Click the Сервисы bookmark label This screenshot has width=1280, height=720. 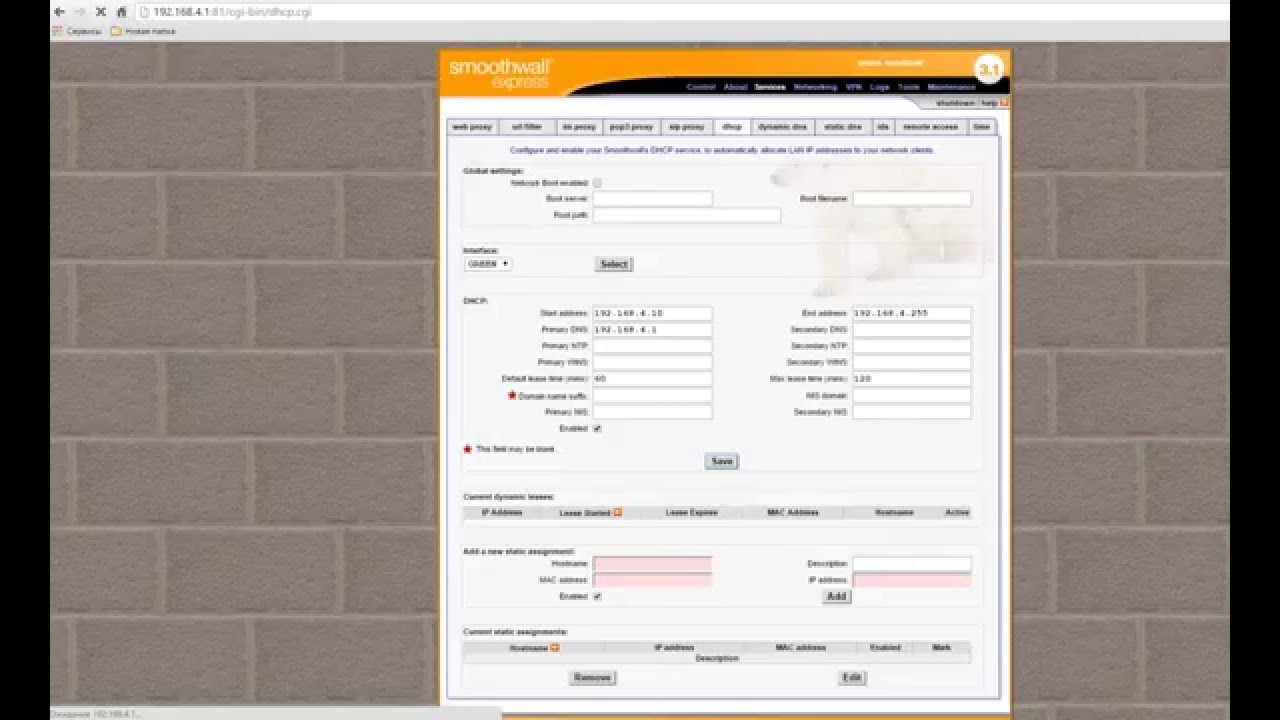tap(84, 31)
